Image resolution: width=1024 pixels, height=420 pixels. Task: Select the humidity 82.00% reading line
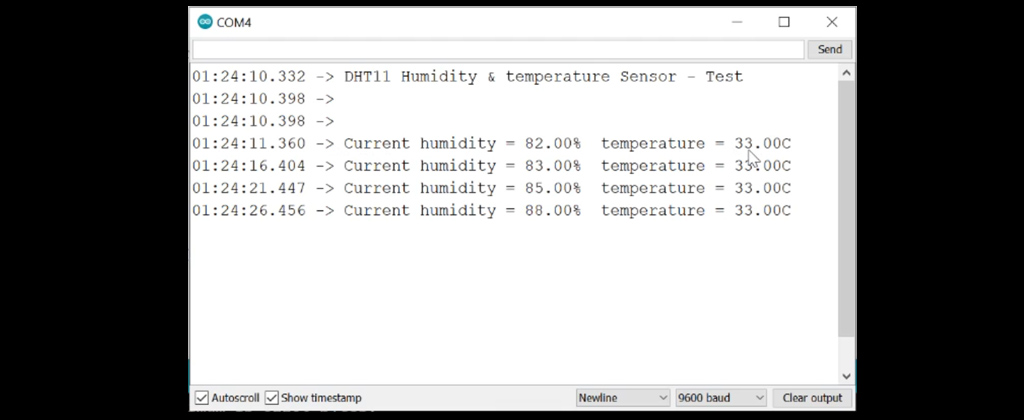pyautogui.click(x=491, y=144)
